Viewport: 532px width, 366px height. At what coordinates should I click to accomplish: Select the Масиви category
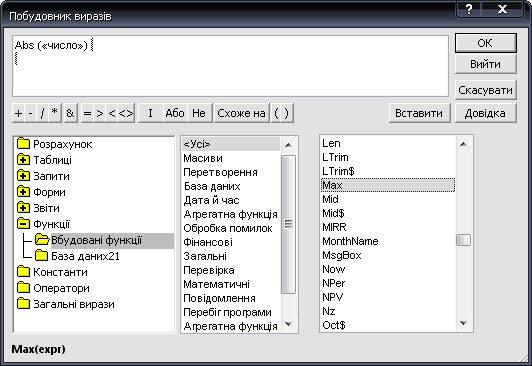(x=231, y=158)
